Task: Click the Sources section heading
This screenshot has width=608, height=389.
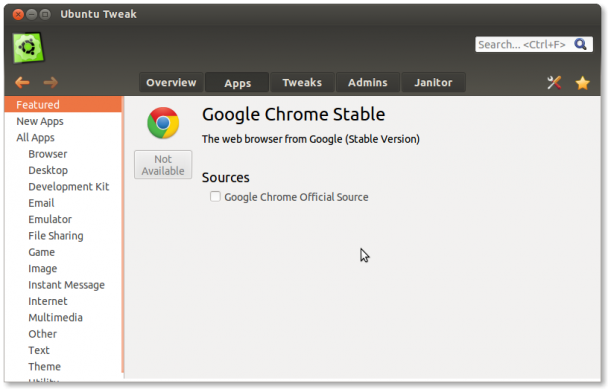Action: [225, 177]
